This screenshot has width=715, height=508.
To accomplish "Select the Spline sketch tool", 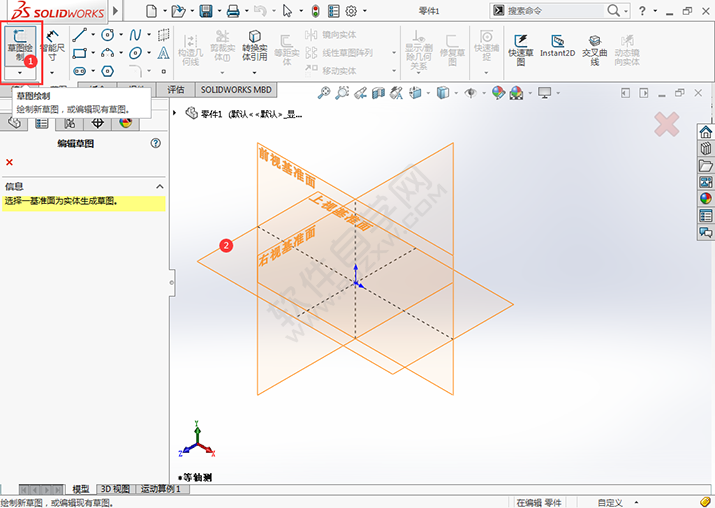I will tap(135, 35).
